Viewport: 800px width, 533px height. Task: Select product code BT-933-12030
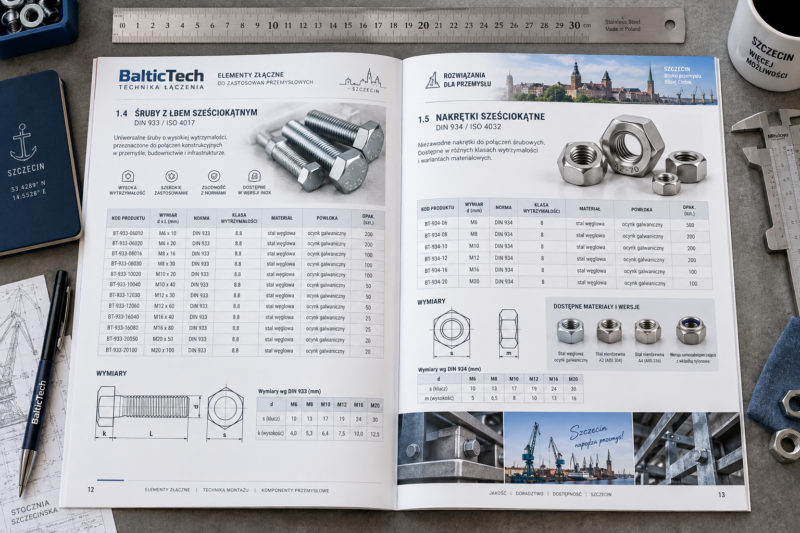click(124, 295)
